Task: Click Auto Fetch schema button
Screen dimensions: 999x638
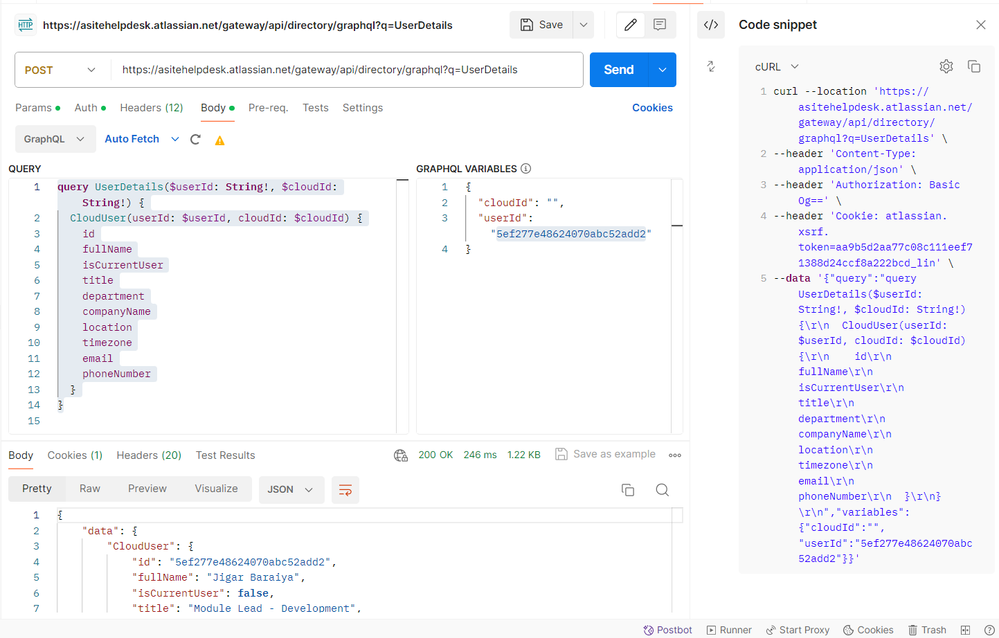Action: [132, 139]
